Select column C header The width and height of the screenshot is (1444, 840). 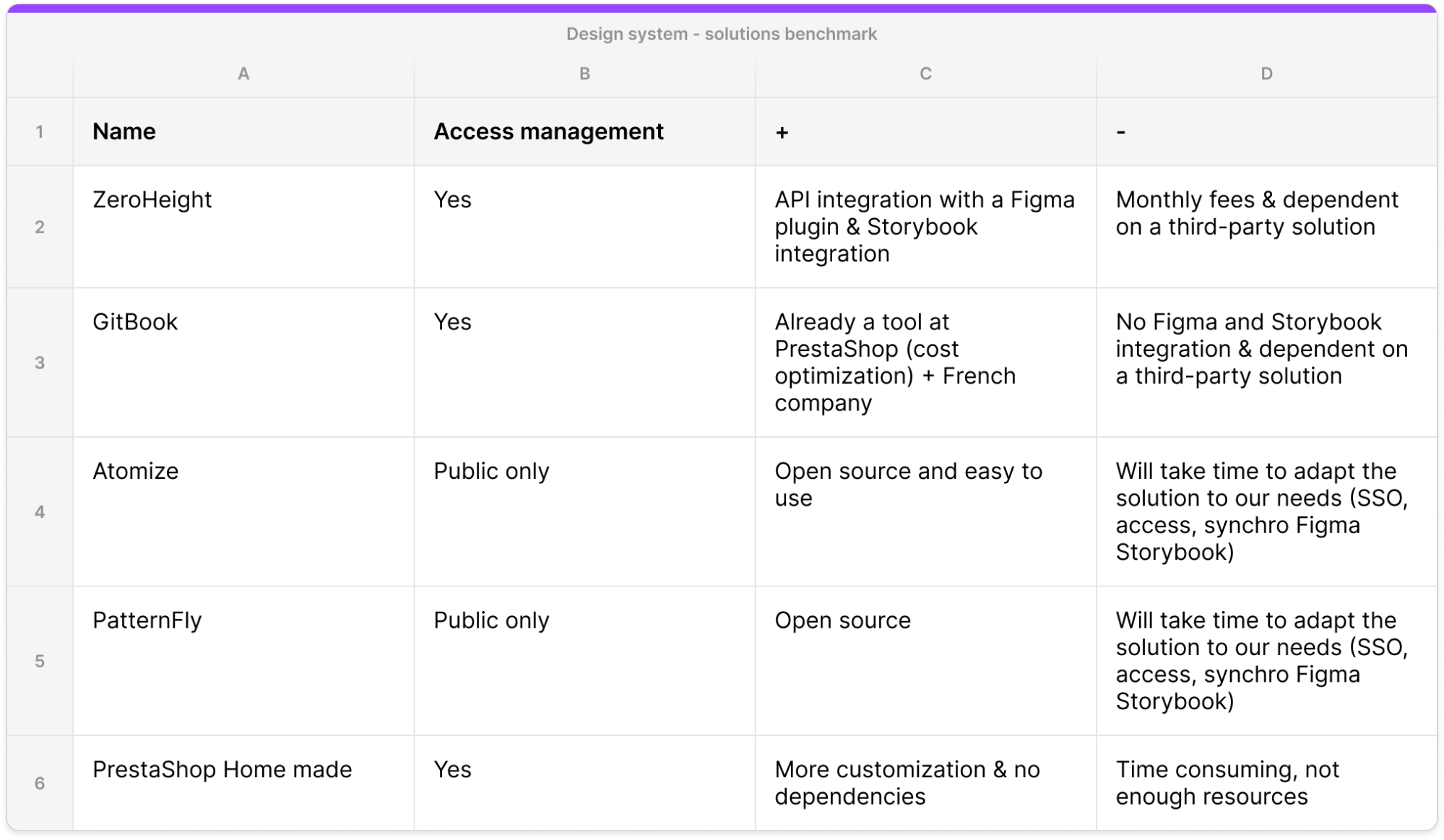tap(925, 74)
